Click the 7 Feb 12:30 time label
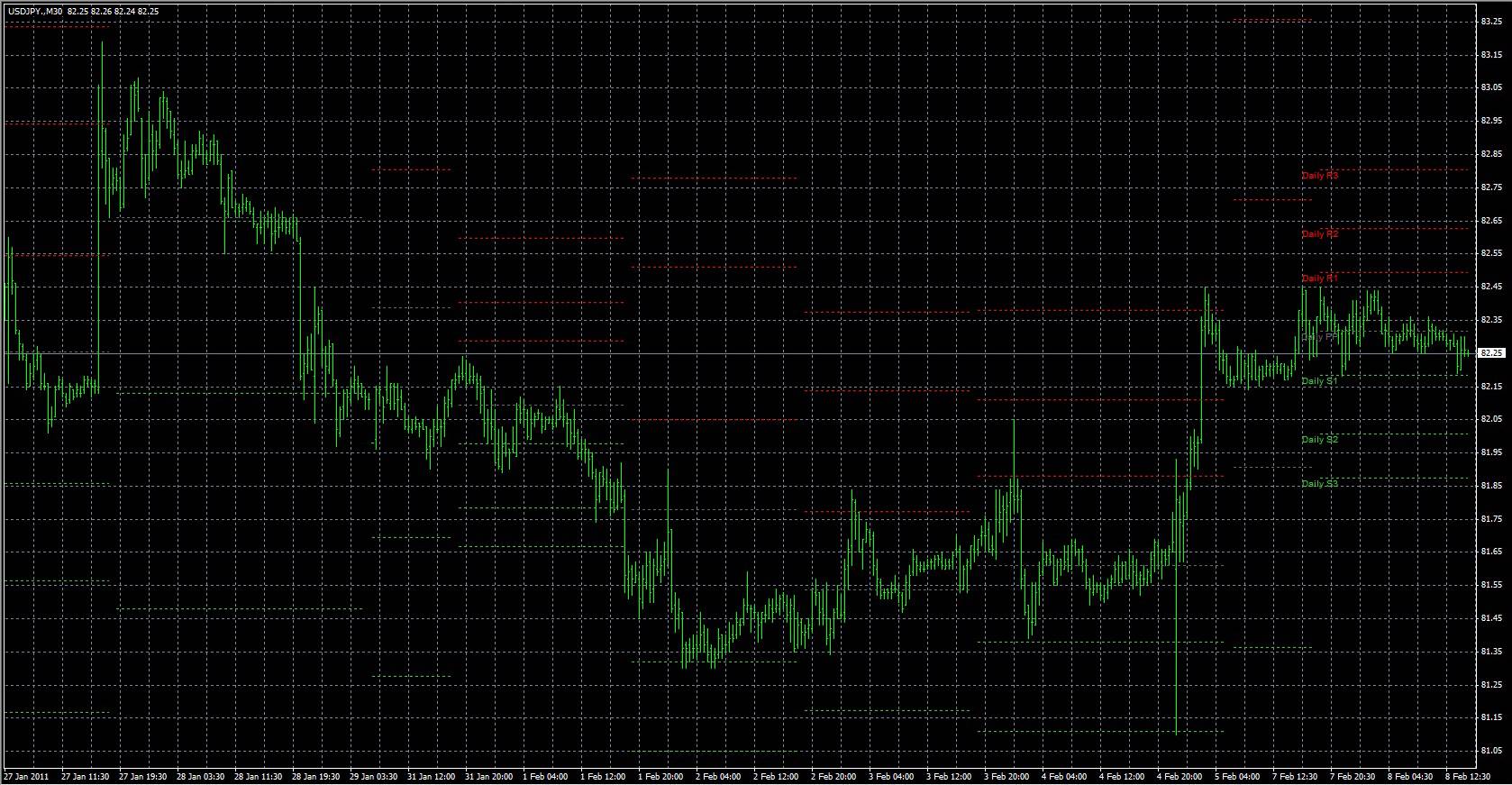The height and width of the screenshot is (785, 1512). [1297, 776]
